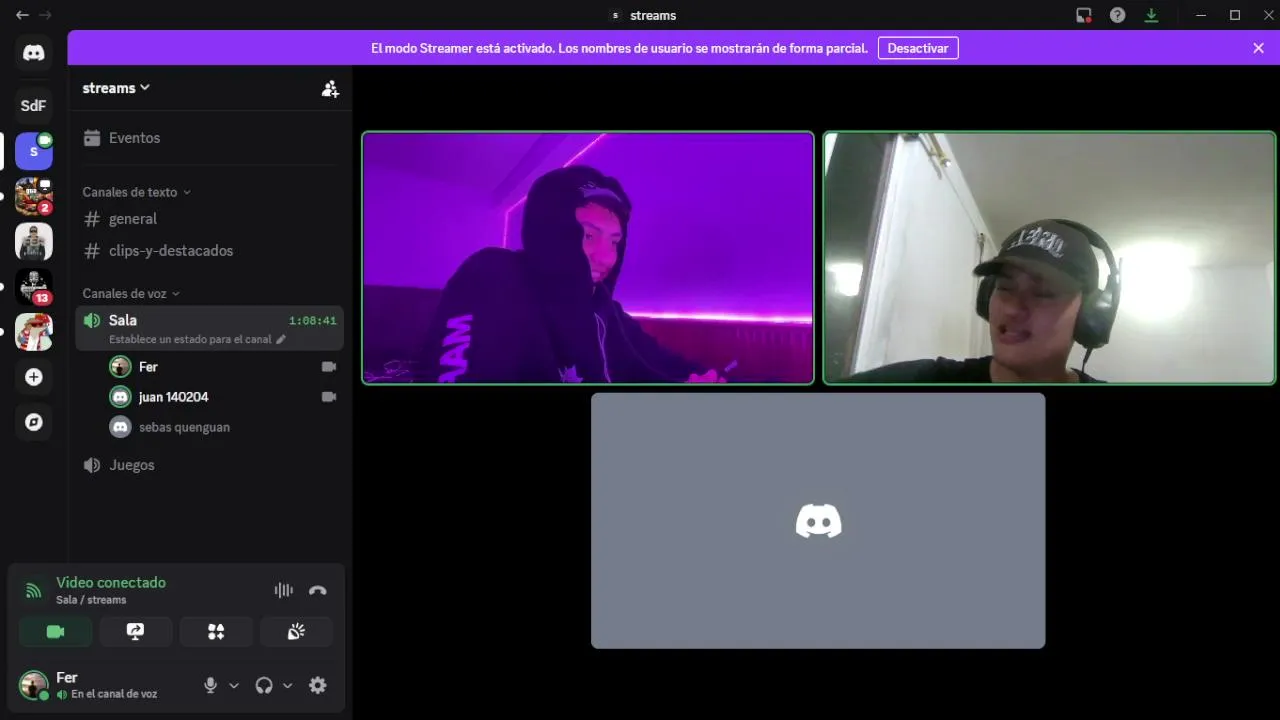Open Sala / streams link
This screenshot has width=1280, height=720.
91,600
